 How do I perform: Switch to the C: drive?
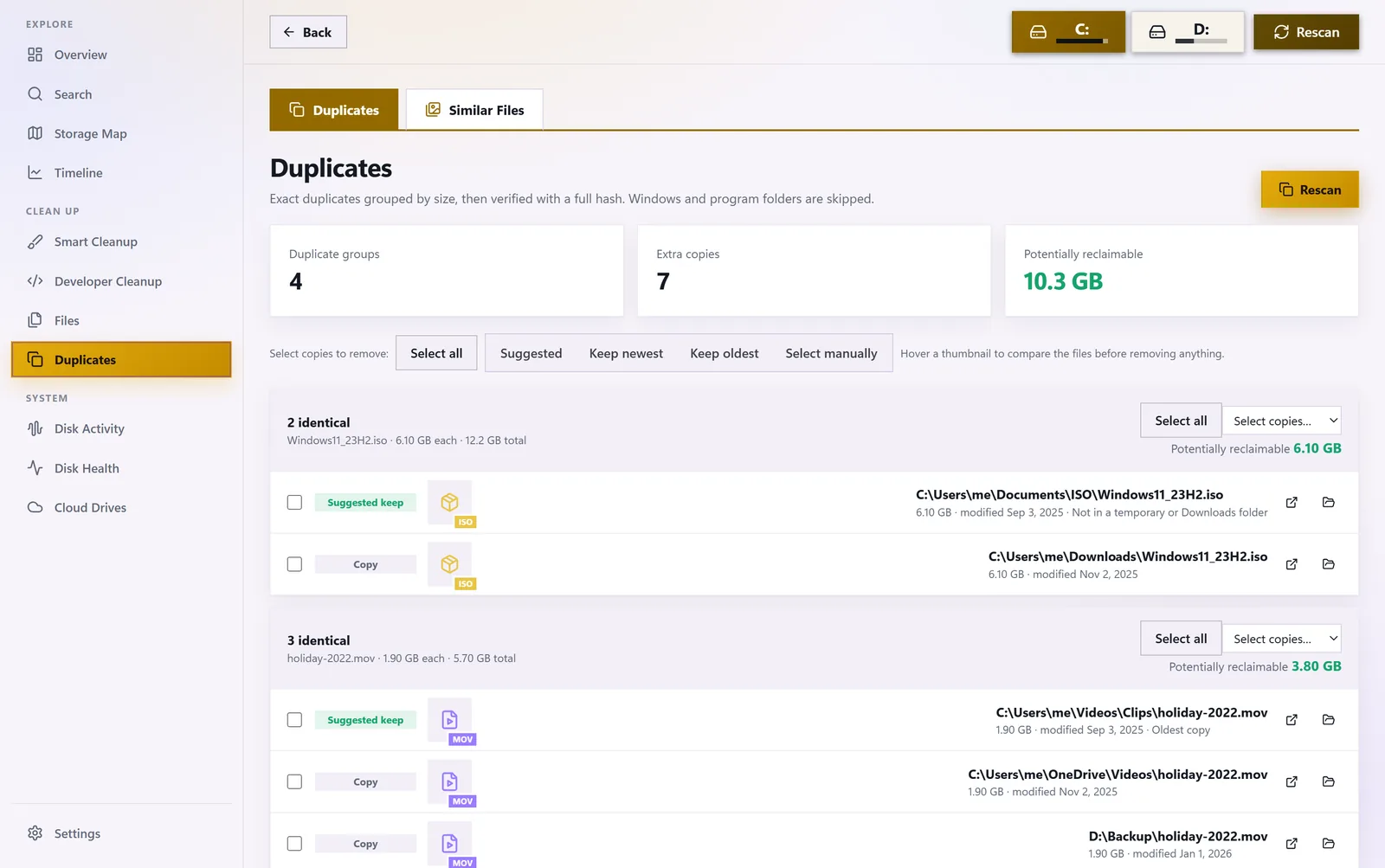pos(1068,32)
